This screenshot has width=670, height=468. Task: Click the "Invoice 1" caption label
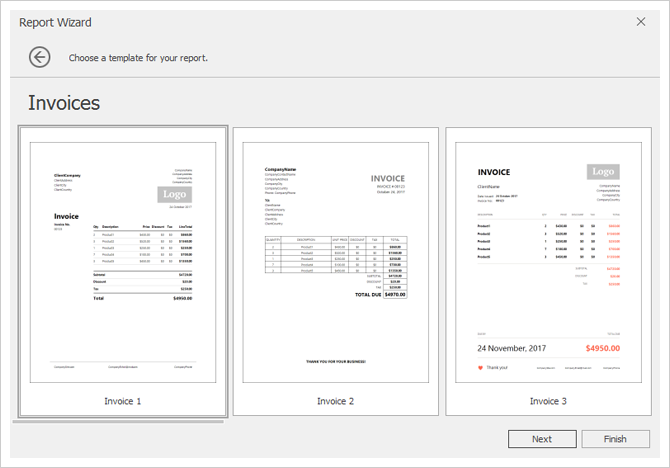(123, 401)
